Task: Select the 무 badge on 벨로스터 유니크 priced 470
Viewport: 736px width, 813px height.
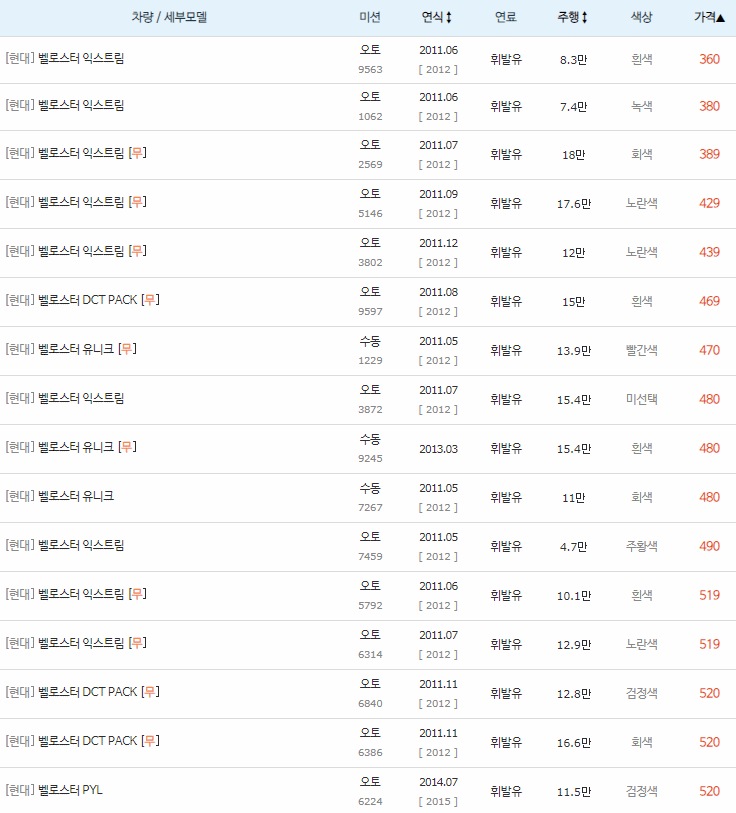Action: click(124, 349)
